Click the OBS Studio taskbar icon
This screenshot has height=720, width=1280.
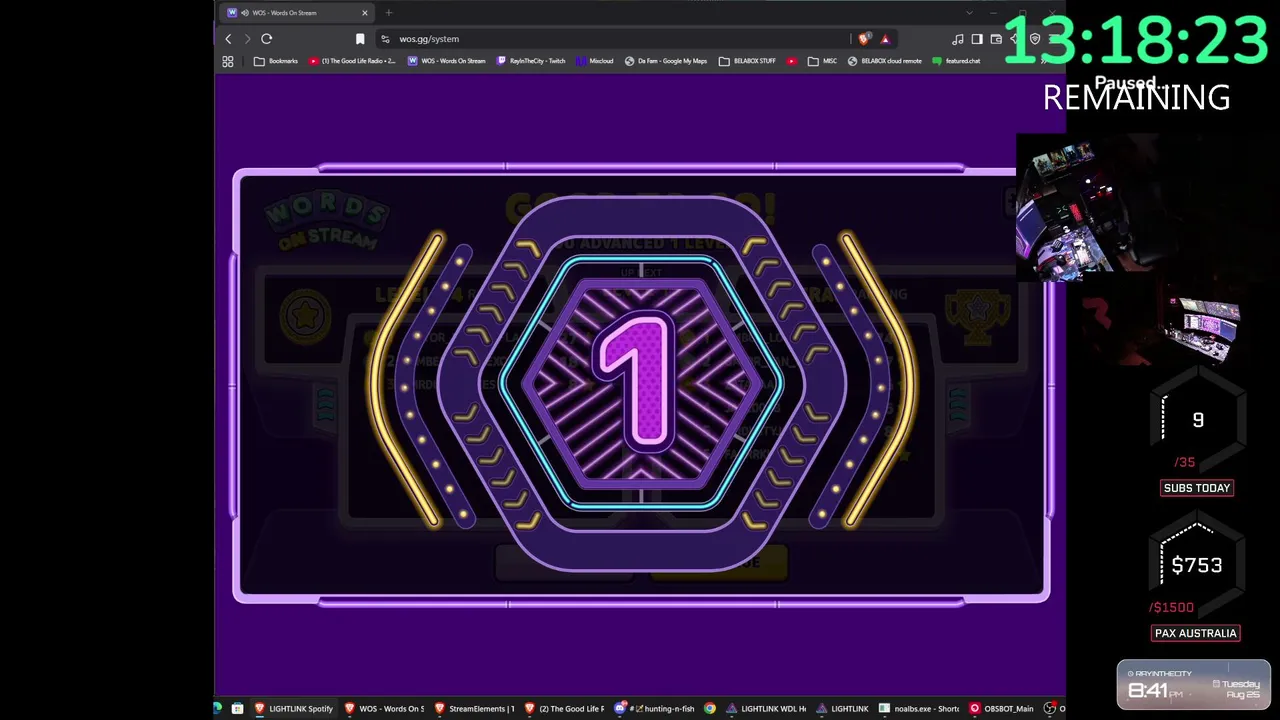[x=1050, y=709]
